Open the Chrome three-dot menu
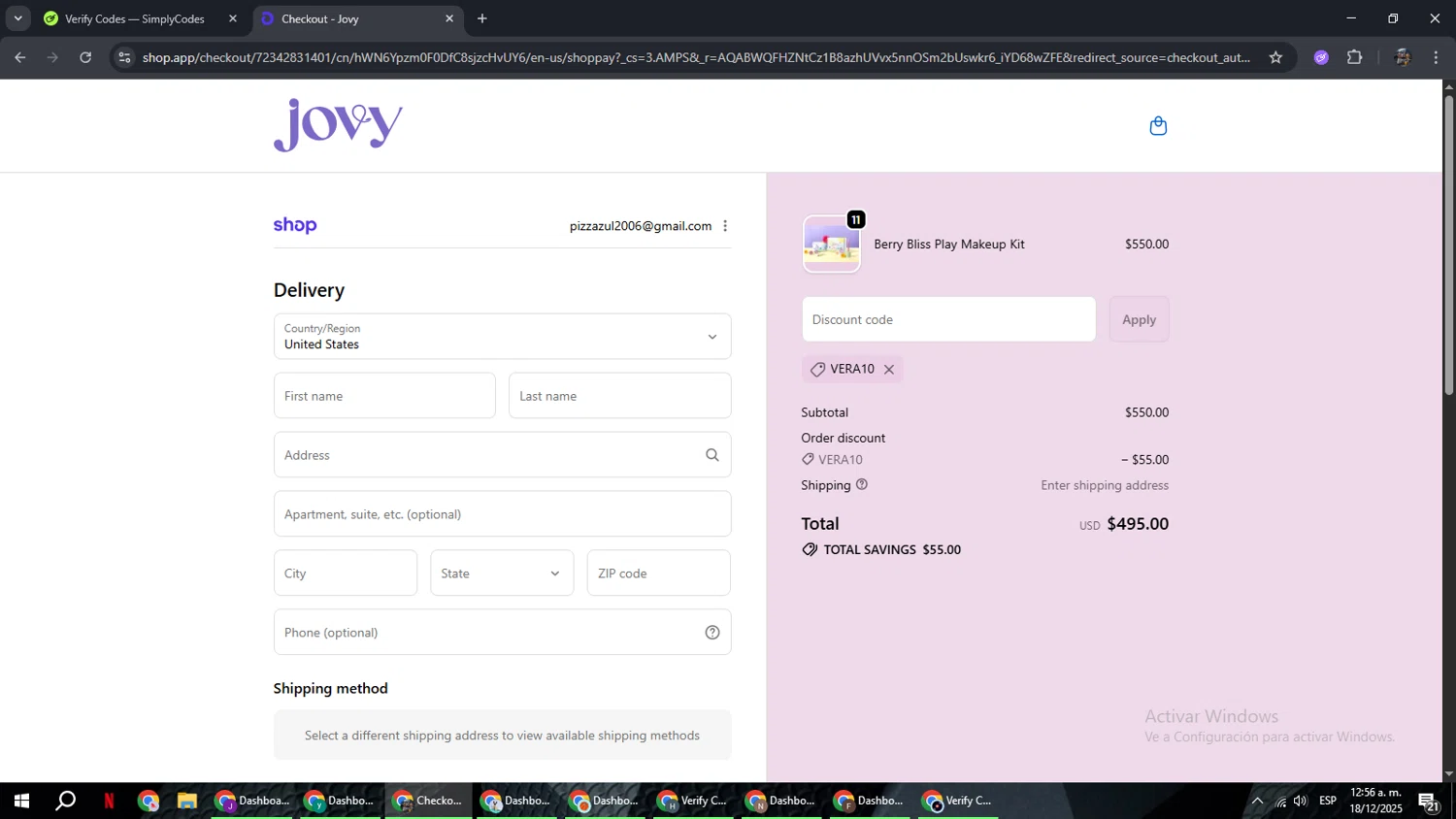This screenshot has width=1456, height=819. click(x=1436, y=57)
